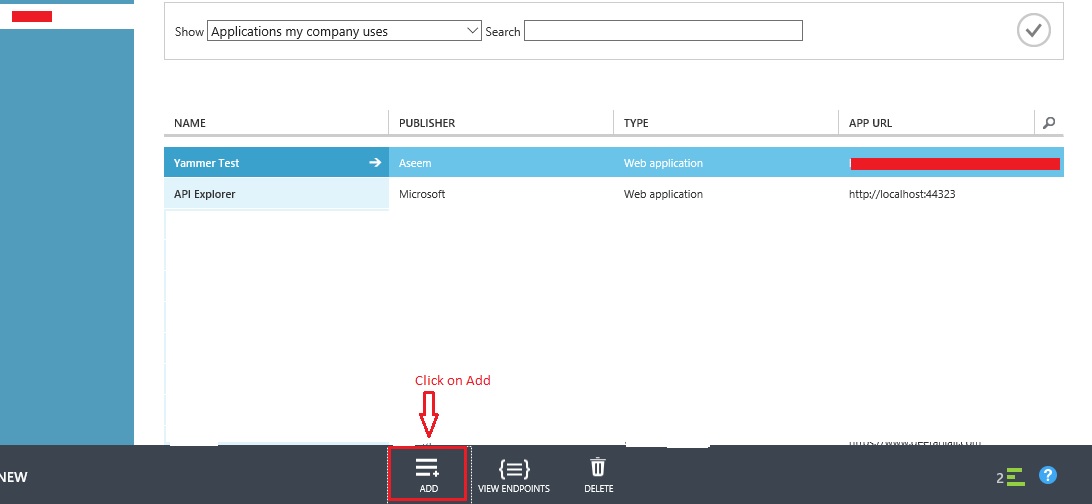This screenshot has height=504, width=1092.
Task: Click Web application in Yammer Test row
Action: pyautogui.click(x=663, y=163)
